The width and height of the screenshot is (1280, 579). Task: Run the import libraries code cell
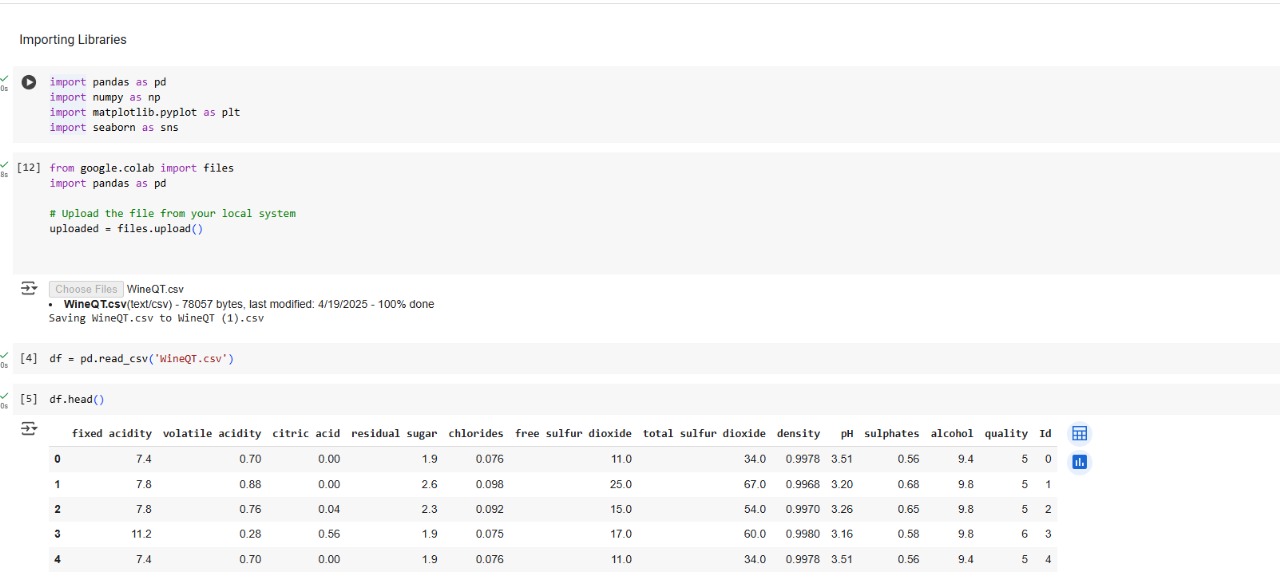point(29,82)
